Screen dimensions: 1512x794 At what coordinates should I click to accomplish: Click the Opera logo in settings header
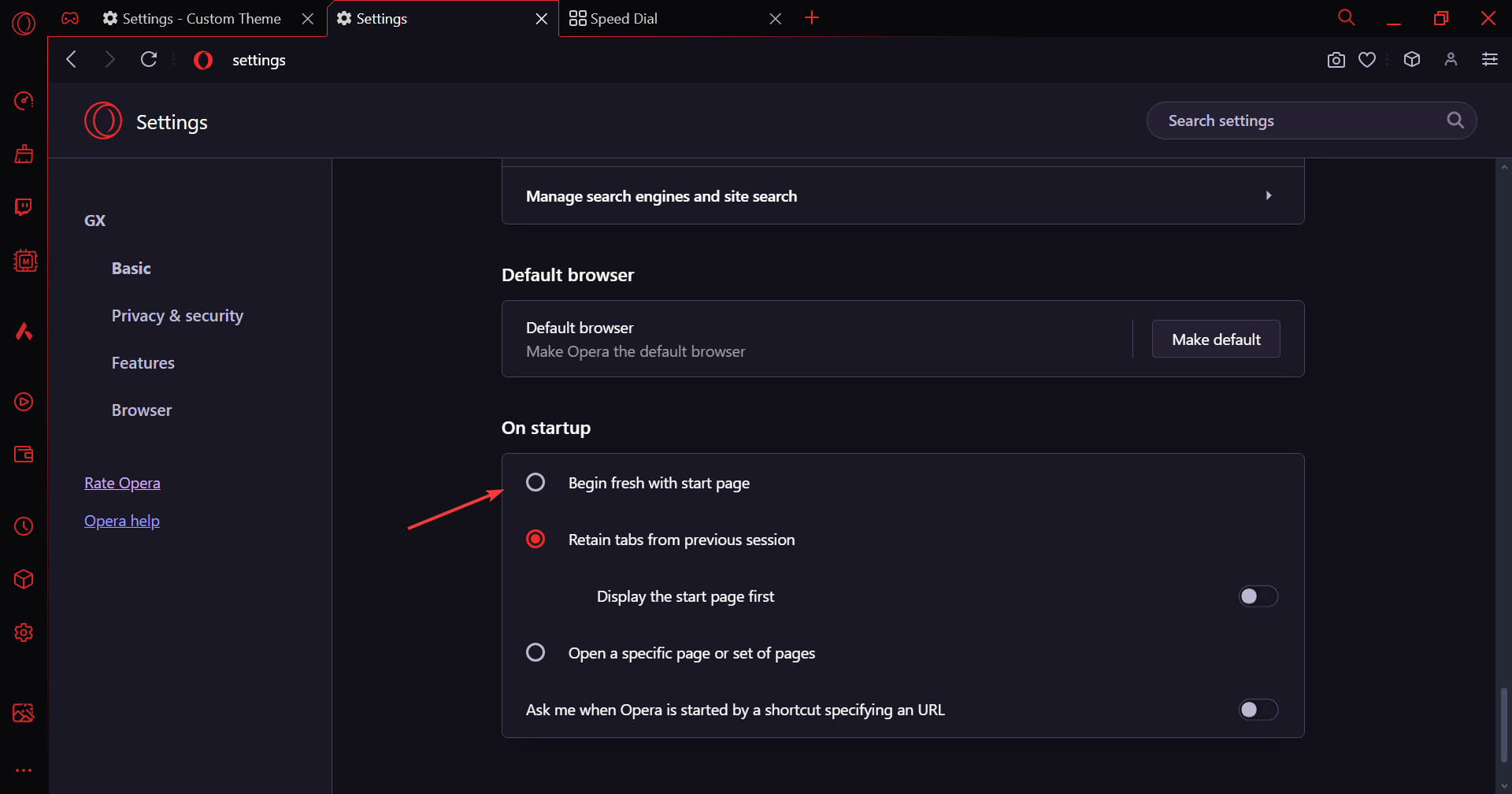[103, 121]
